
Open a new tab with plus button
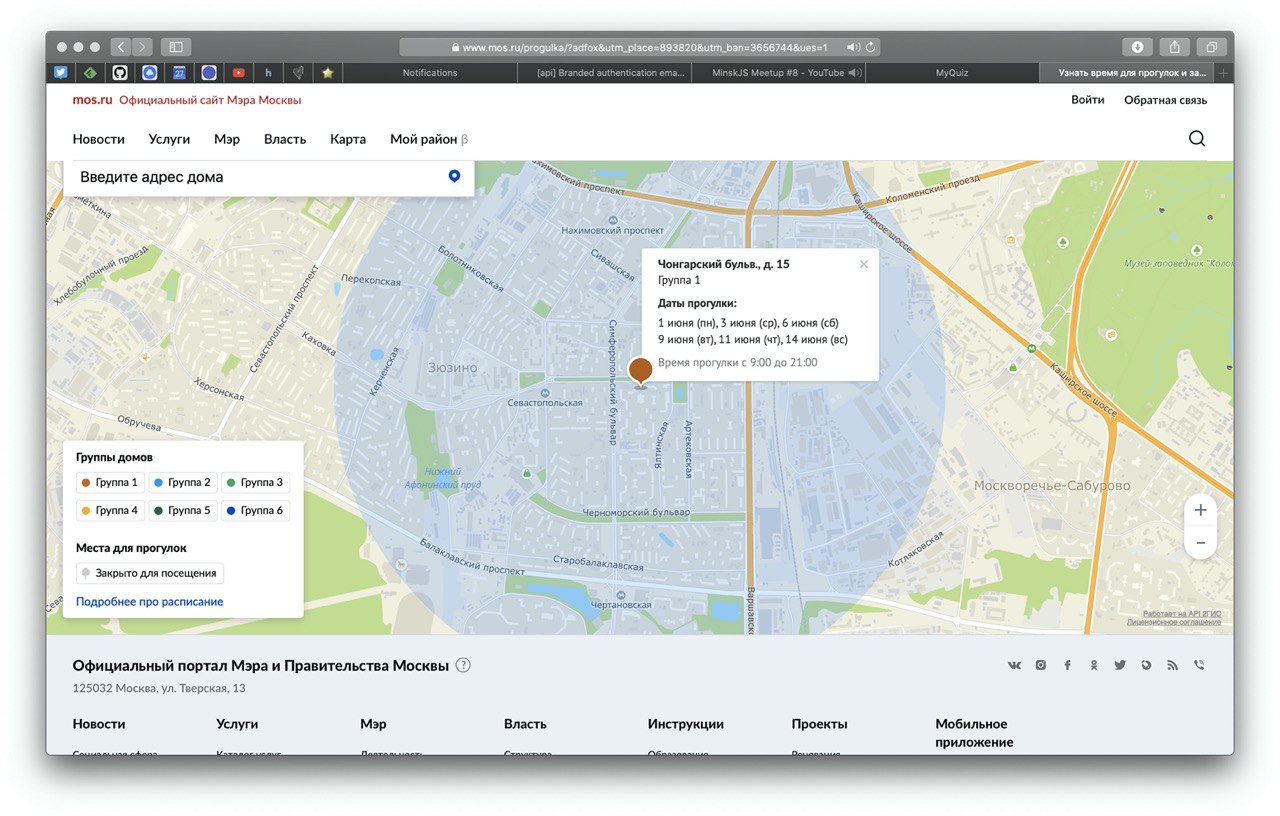click(1224, 73)
